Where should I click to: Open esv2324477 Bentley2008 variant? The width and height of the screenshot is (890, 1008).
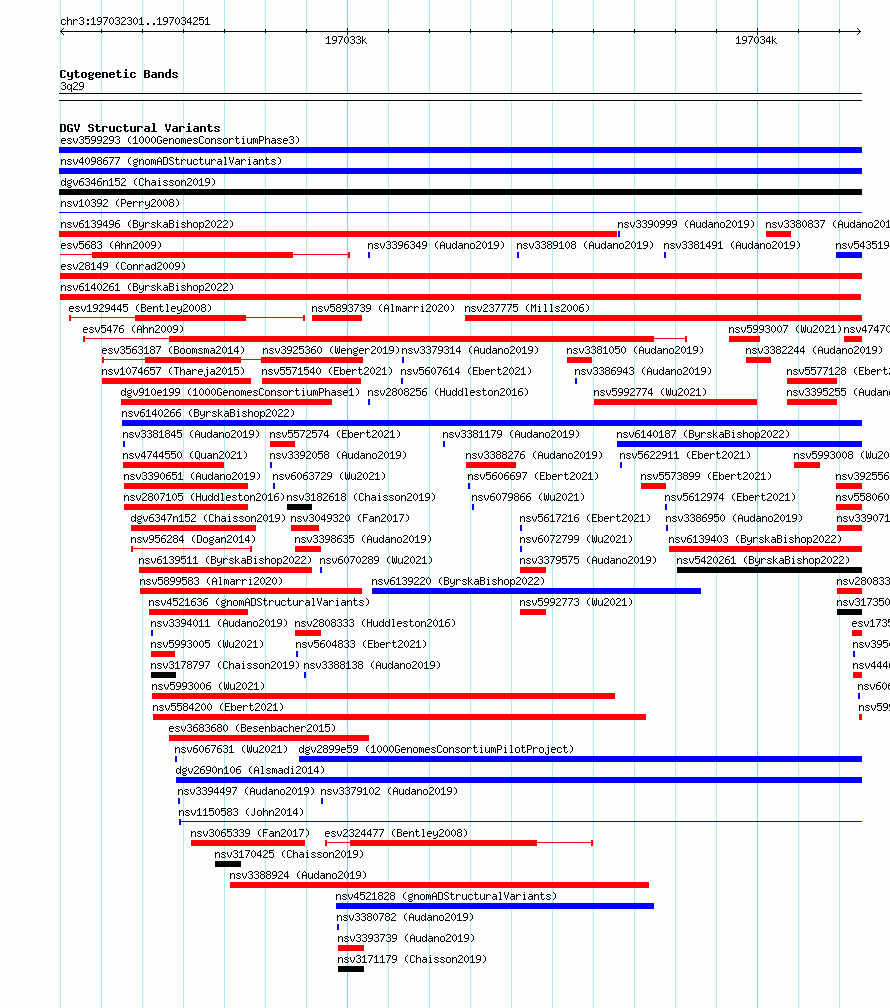pos(396,833)
